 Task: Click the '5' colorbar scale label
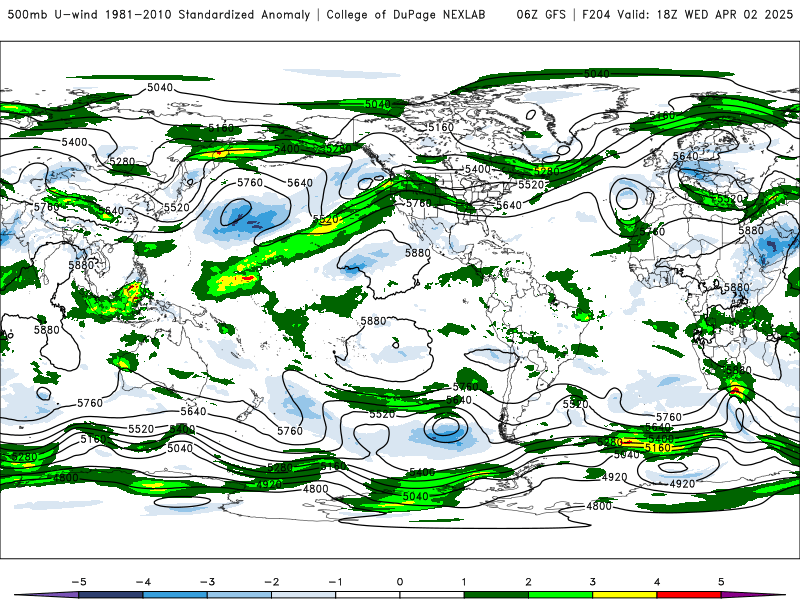coord(721,582)
